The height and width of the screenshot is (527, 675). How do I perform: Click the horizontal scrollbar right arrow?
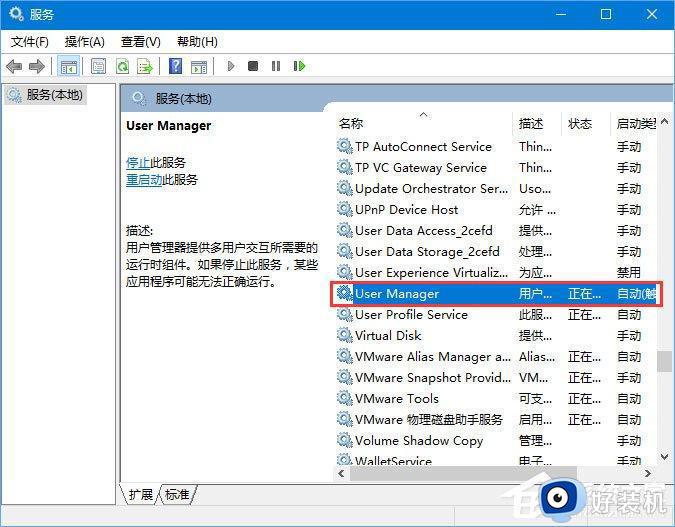648,474
